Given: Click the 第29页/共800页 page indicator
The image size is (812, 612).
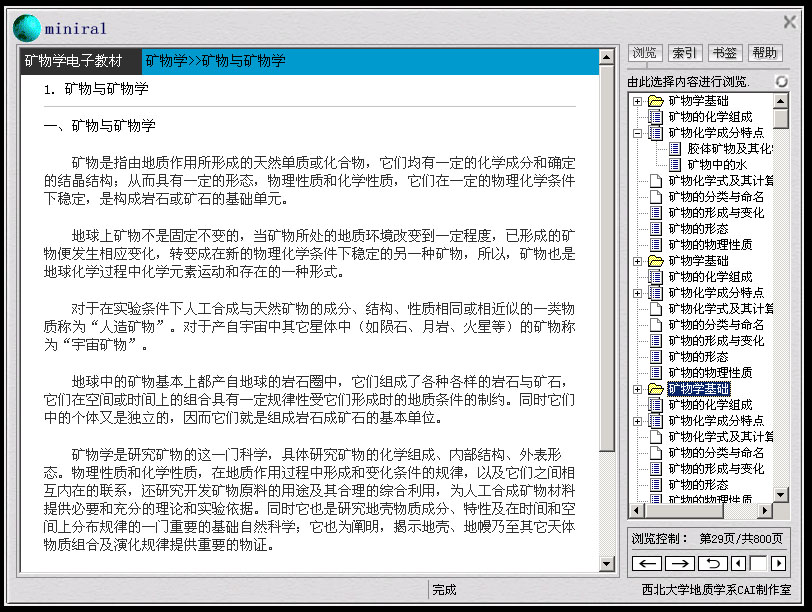Looking at the screenshot, I should coord(741,538).
